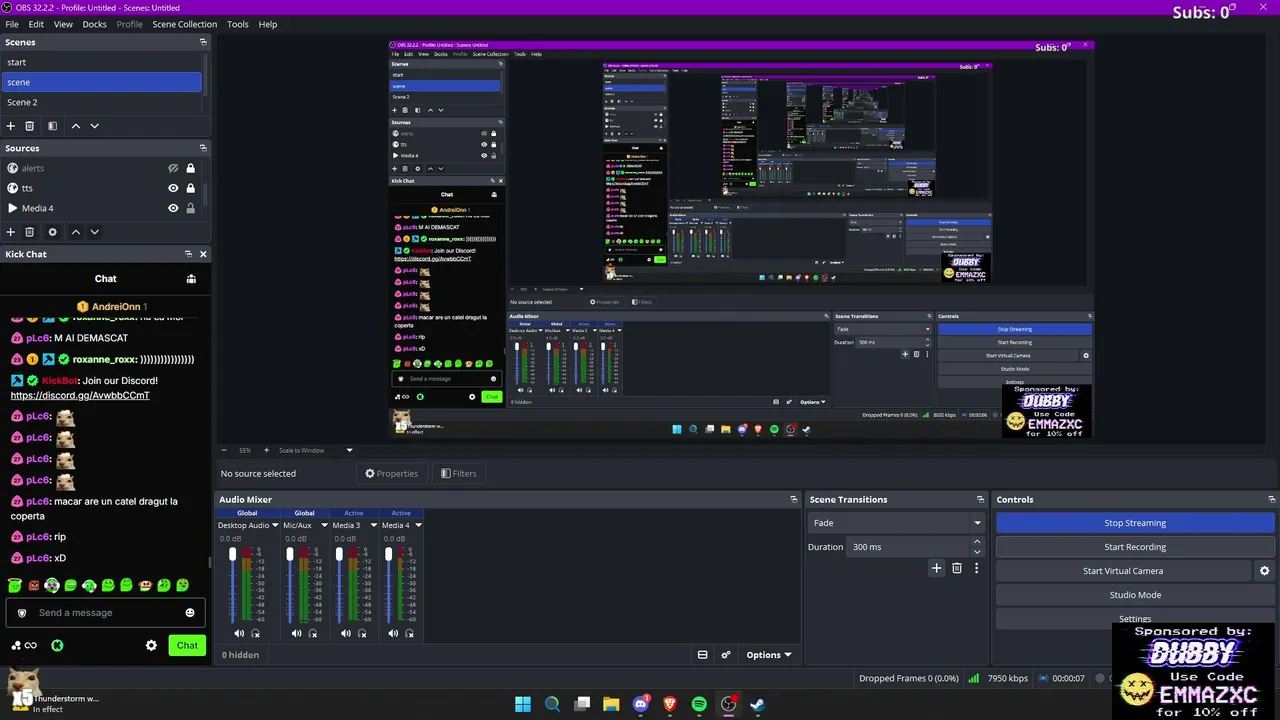1280x720 pixels.
Task: Open the Docks menu
Action: click(94, 24)
